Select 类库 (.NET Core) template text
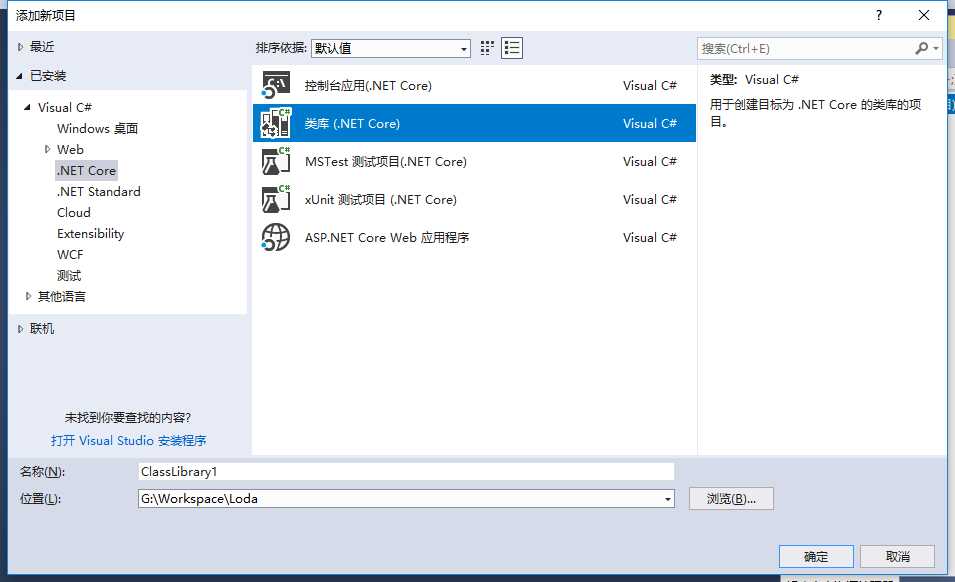955x582 pixels. [352, 124]
